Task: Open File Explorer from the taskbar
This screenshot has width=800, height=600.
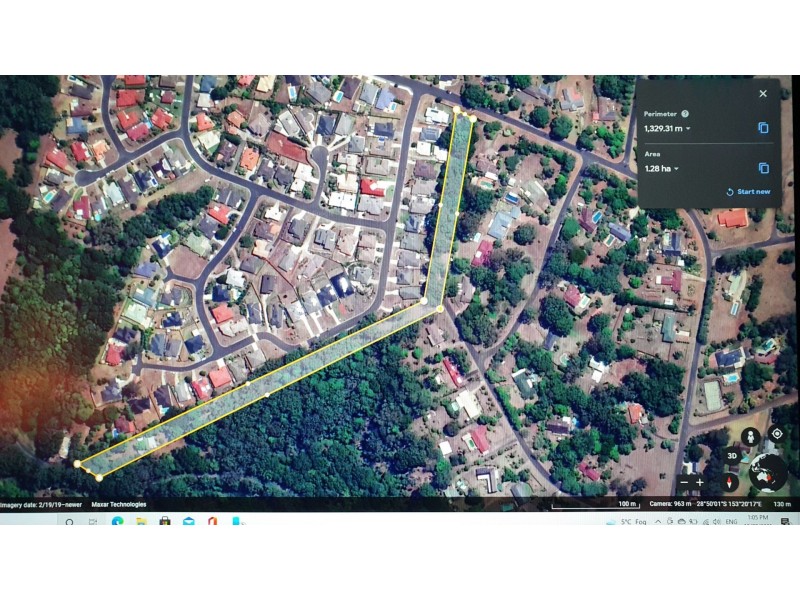Action: click(x=141, y=521)
